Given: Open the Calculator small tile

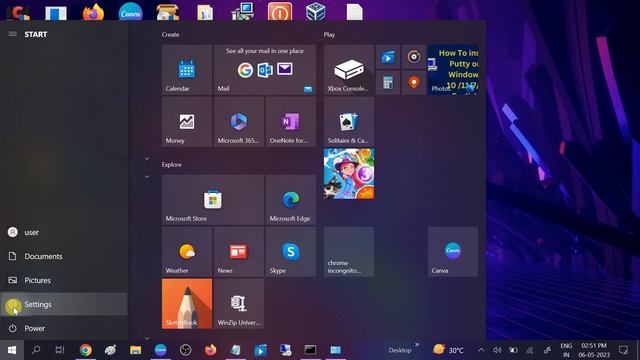Looking at the screenshot, I should tap(388, 83).
